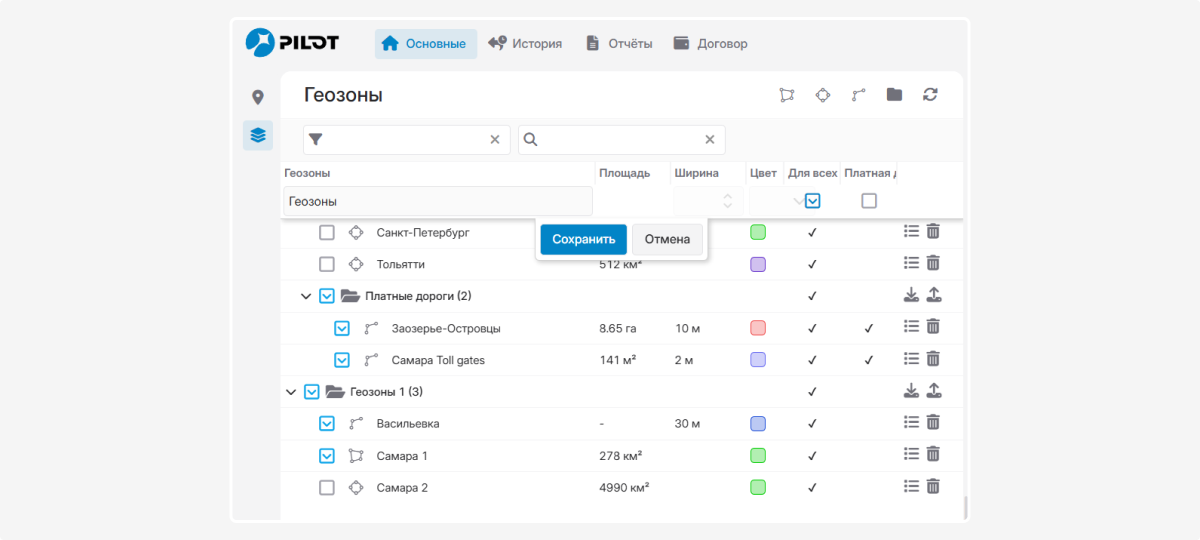The image size is (1200, 540).
Task: Uncheck the Самара 1 checkbox
Action: point(327,456)
